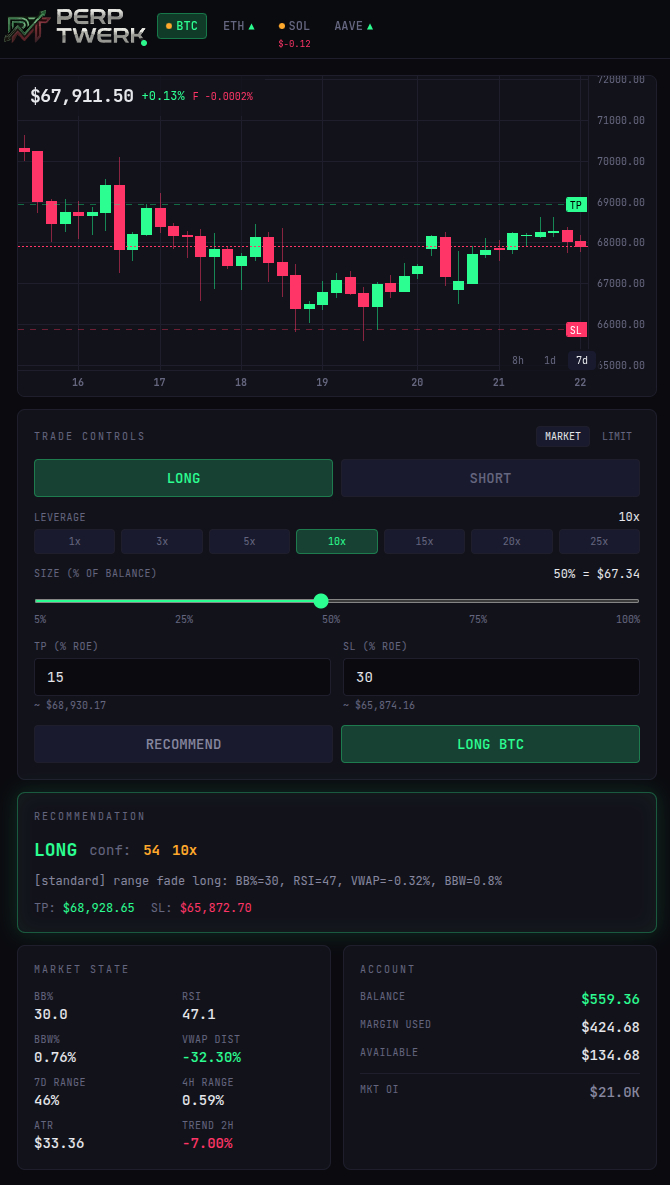Click the size percentage slider handle
The width and height of the screenshot is (670, 1185).
pos(321,601)
